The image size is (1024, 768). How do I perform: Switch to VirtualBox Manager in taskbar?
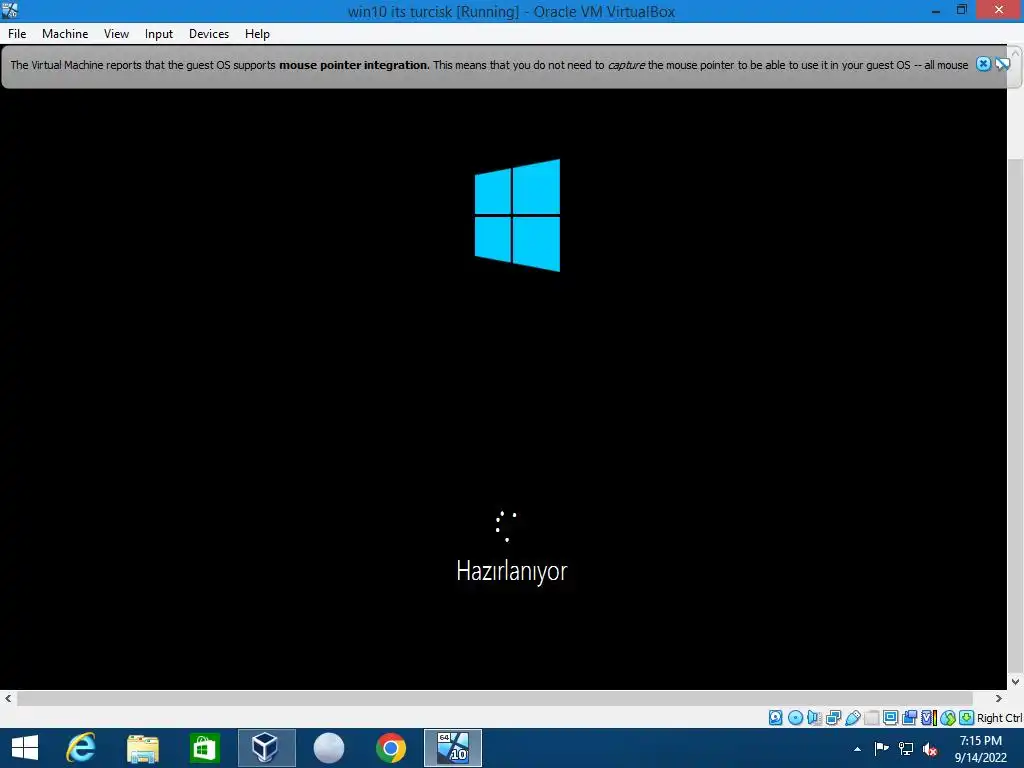(266, 748)
